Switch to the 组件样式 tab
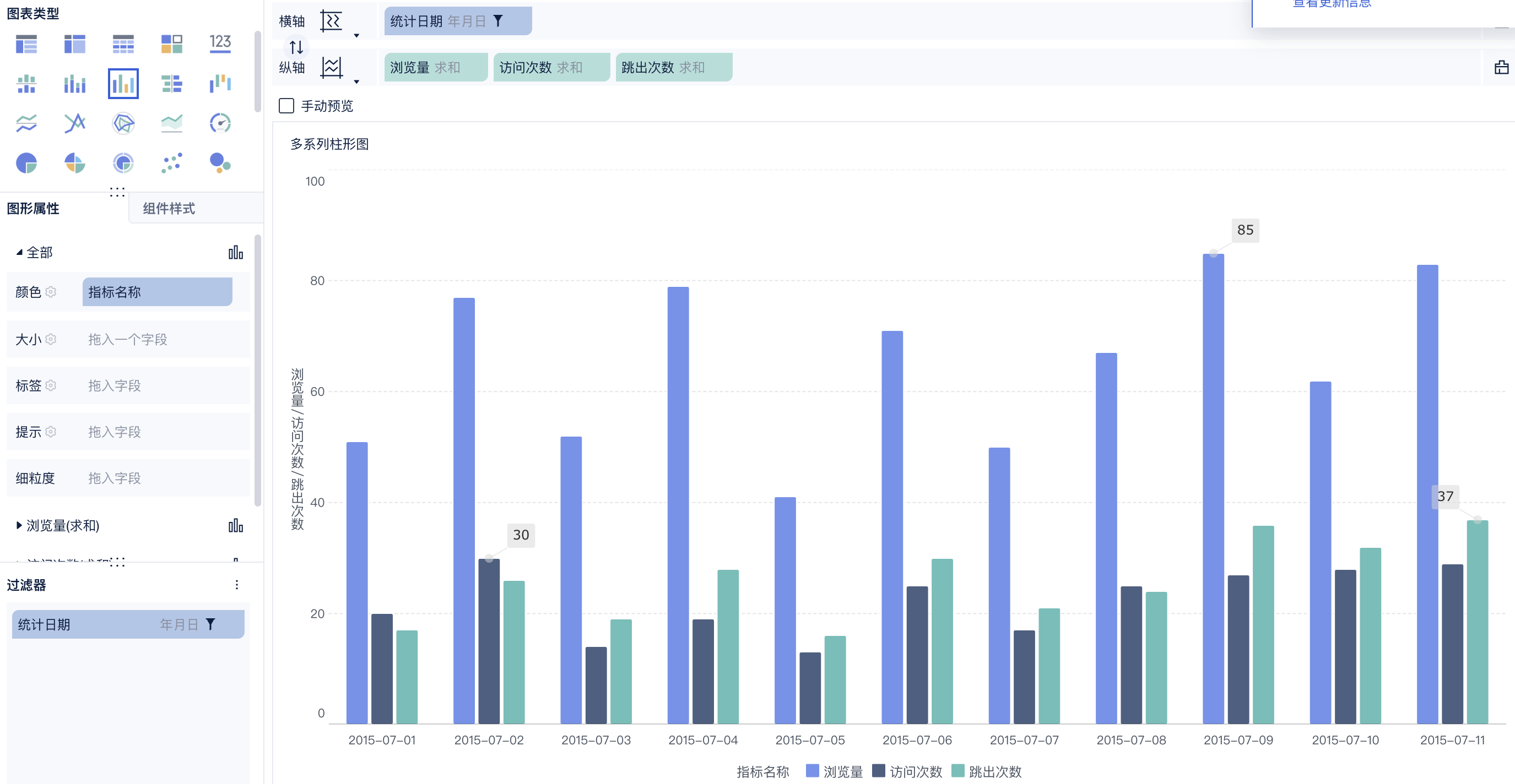1515x784 pixels. tap(169, 209)
